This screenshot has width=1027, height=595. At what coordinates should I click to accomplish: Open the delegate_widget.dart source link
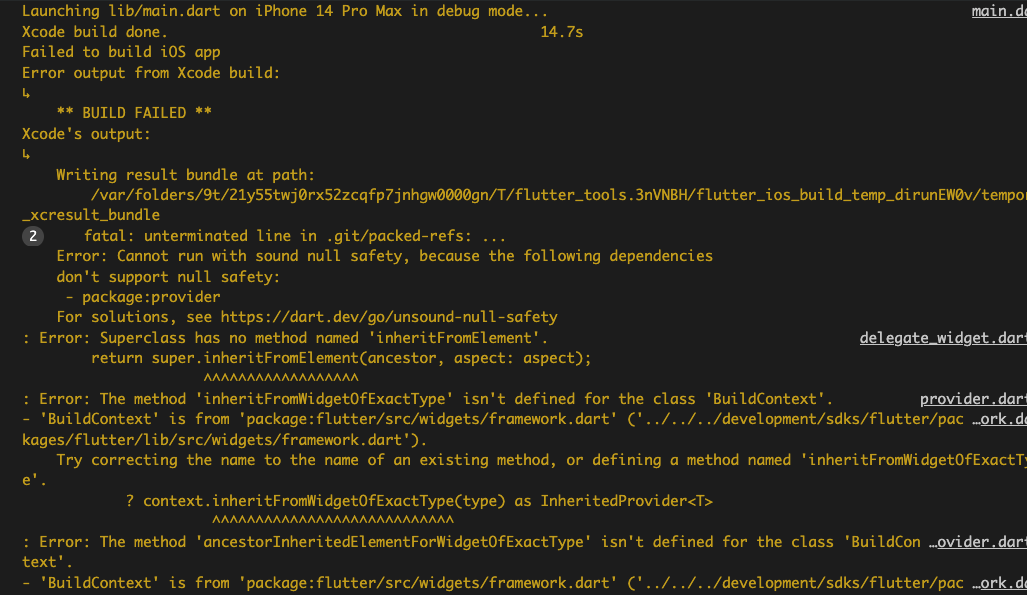click(943, 338)
